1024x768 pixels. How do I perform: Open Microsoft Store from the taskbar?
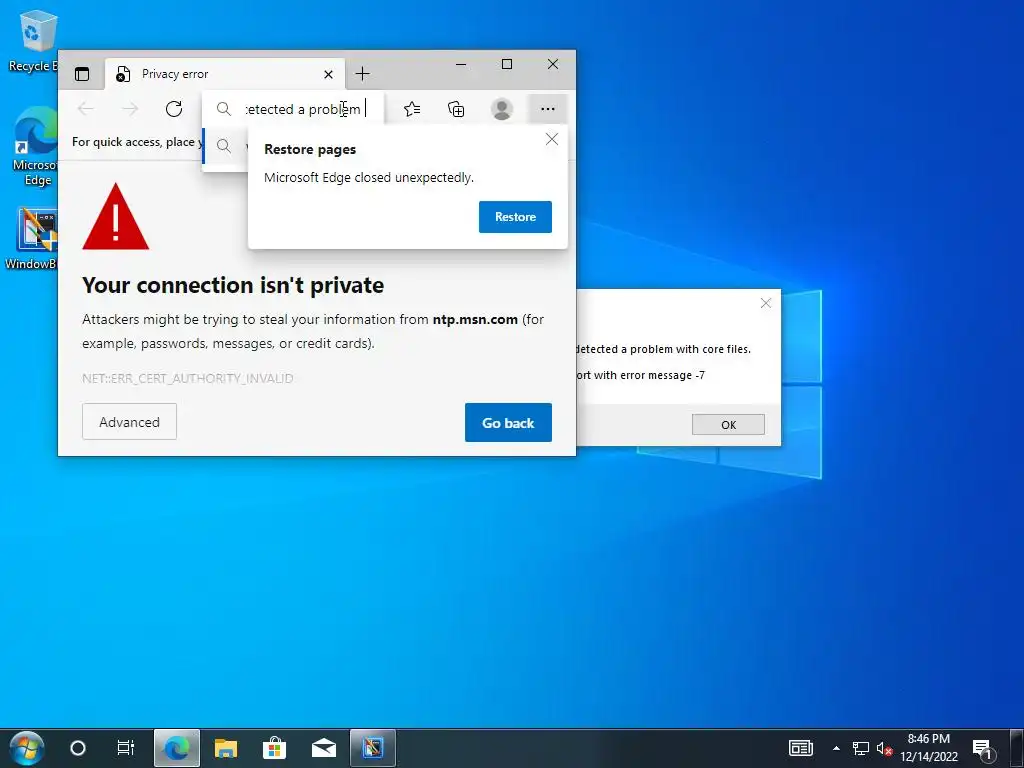click(274, 748)
